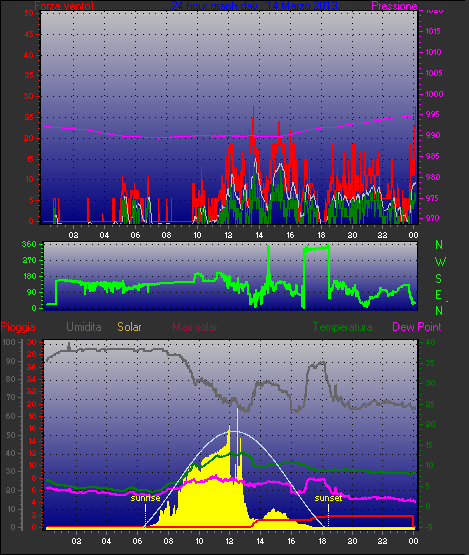Screen dimensions: 469x555
Task: Click the Forza vento axis title
Action: point(64,6)
